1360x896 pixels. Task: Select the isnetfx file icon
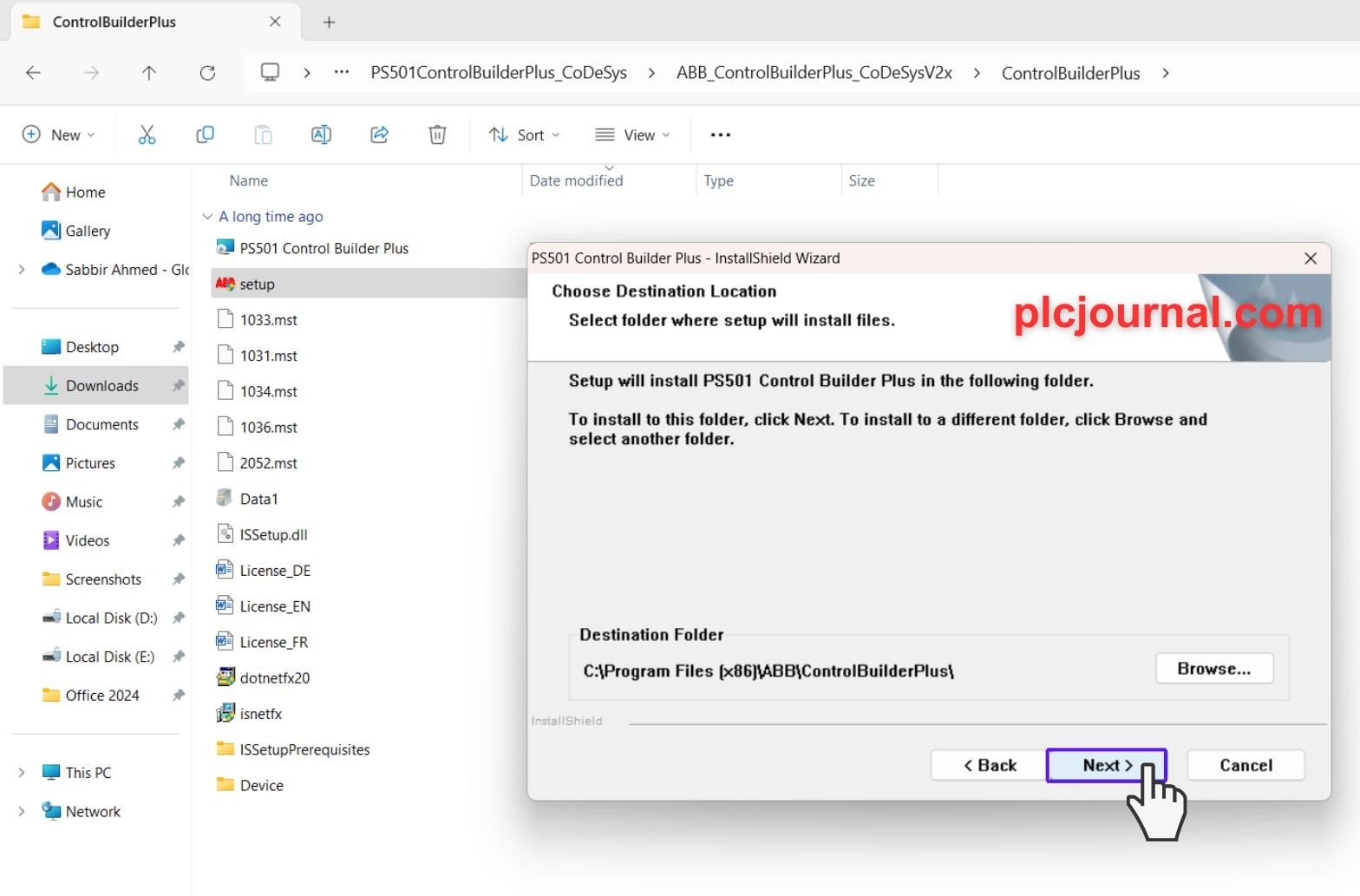(226, 713)
